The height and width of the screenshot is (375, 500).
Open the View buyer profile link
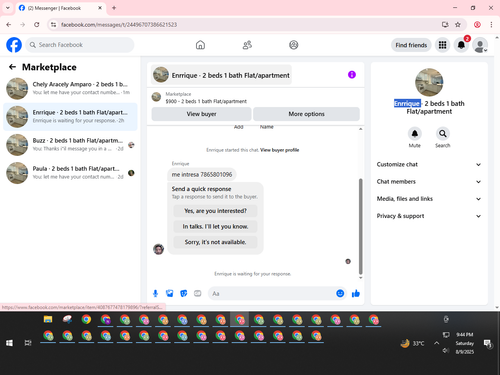pyautogui.click(x=279, y=150)
